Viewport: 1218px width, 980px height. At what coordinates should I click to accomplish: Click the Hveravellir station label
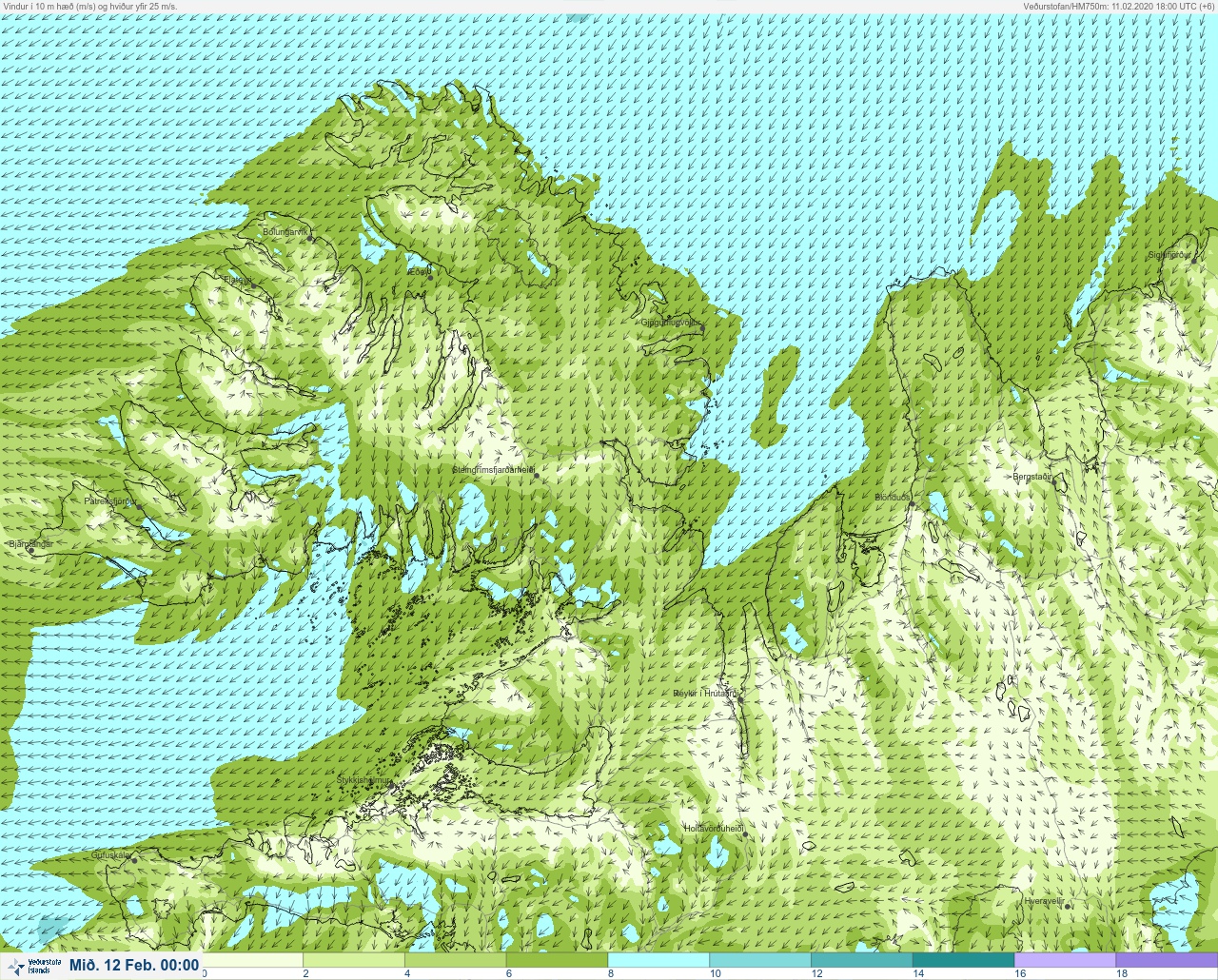tap(1044, 900)
